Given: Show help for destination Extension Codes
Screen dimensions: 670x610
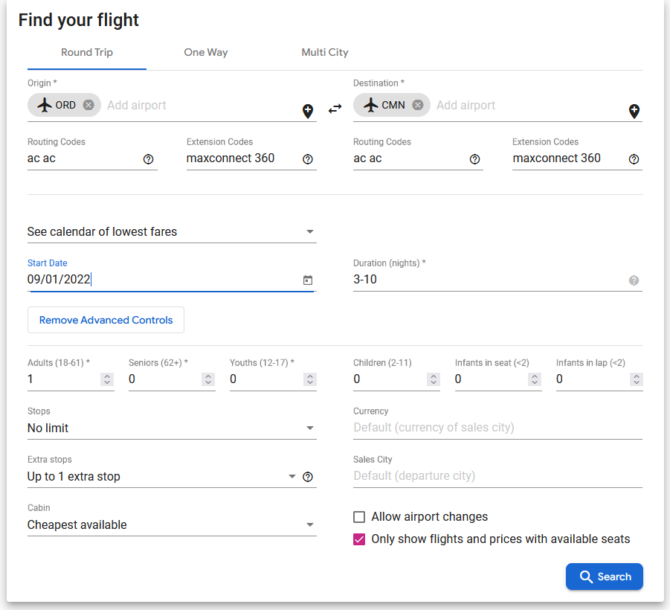Looking at the screenshot, I should pyautogui.click(x=634, y=159).
